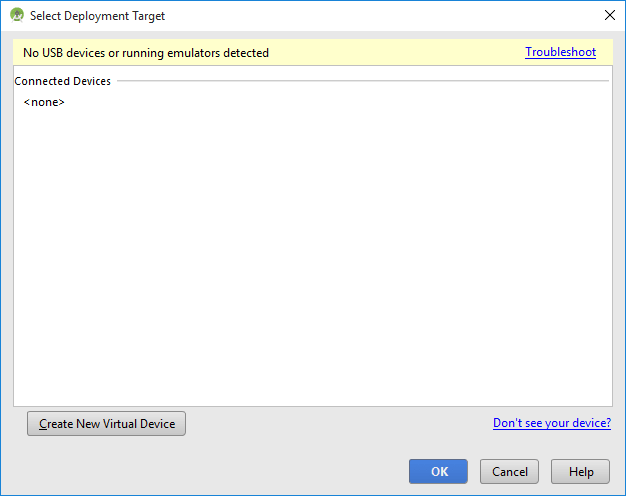Viewport: 626px width, 496px height.
Task: Open the Troubleshoot link
Action: pos(560,52)
